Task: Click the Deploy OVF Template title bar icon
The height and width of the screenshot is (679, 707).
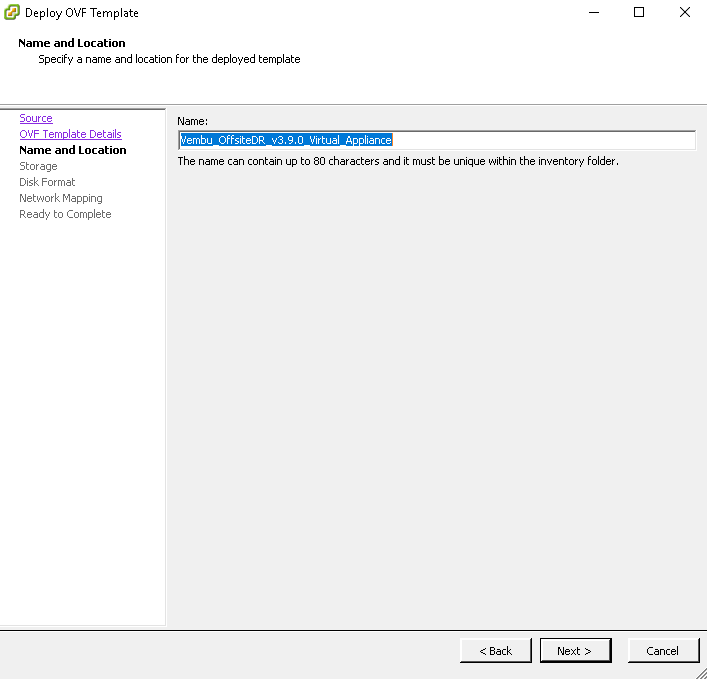Action: coord(12,12)
